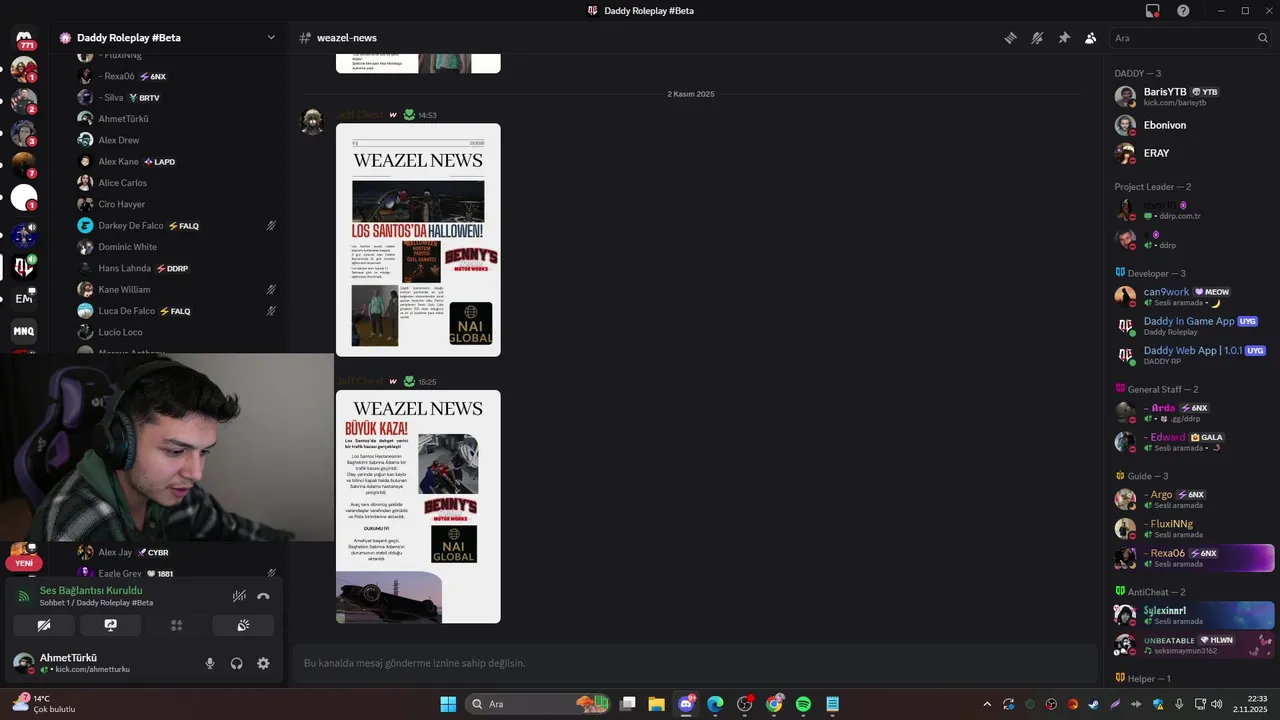Open the Soundboard button
Image resolution: width=1280 pixels, height=720 pixels.
[x=243, y=625]
